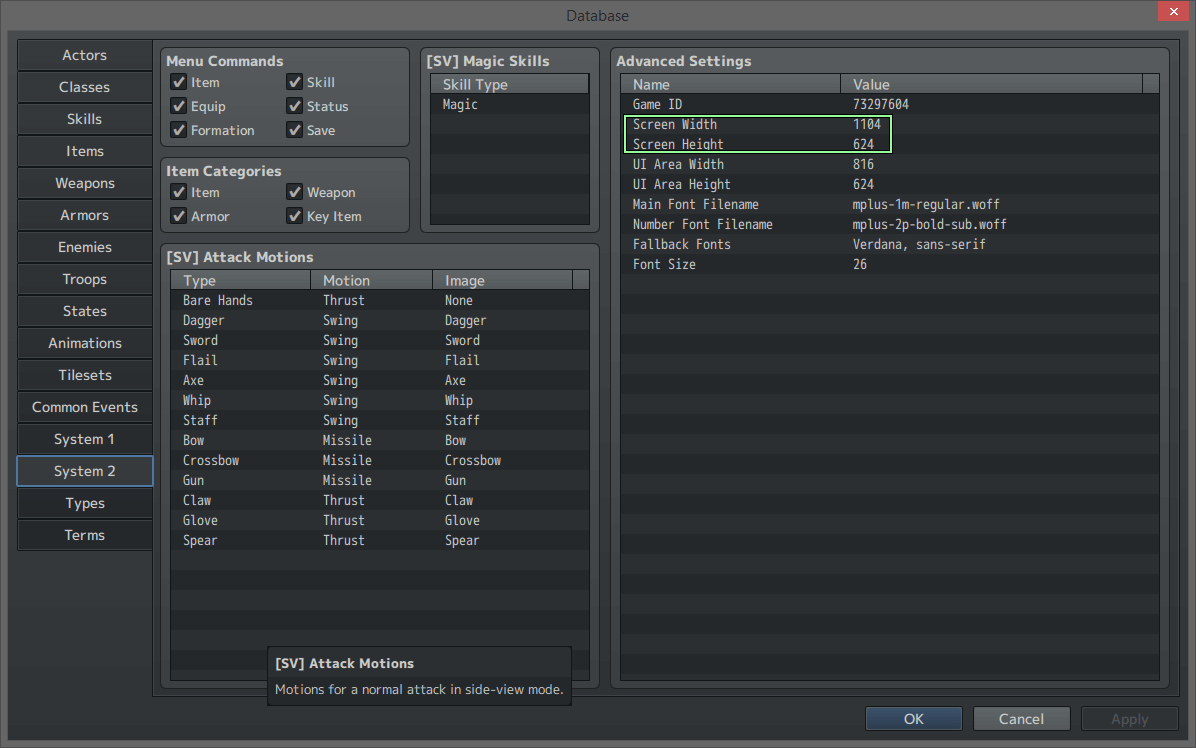1196x748 pixels.
Task: Select the Sword attack motion row
Action: click(x=380, y=340)
